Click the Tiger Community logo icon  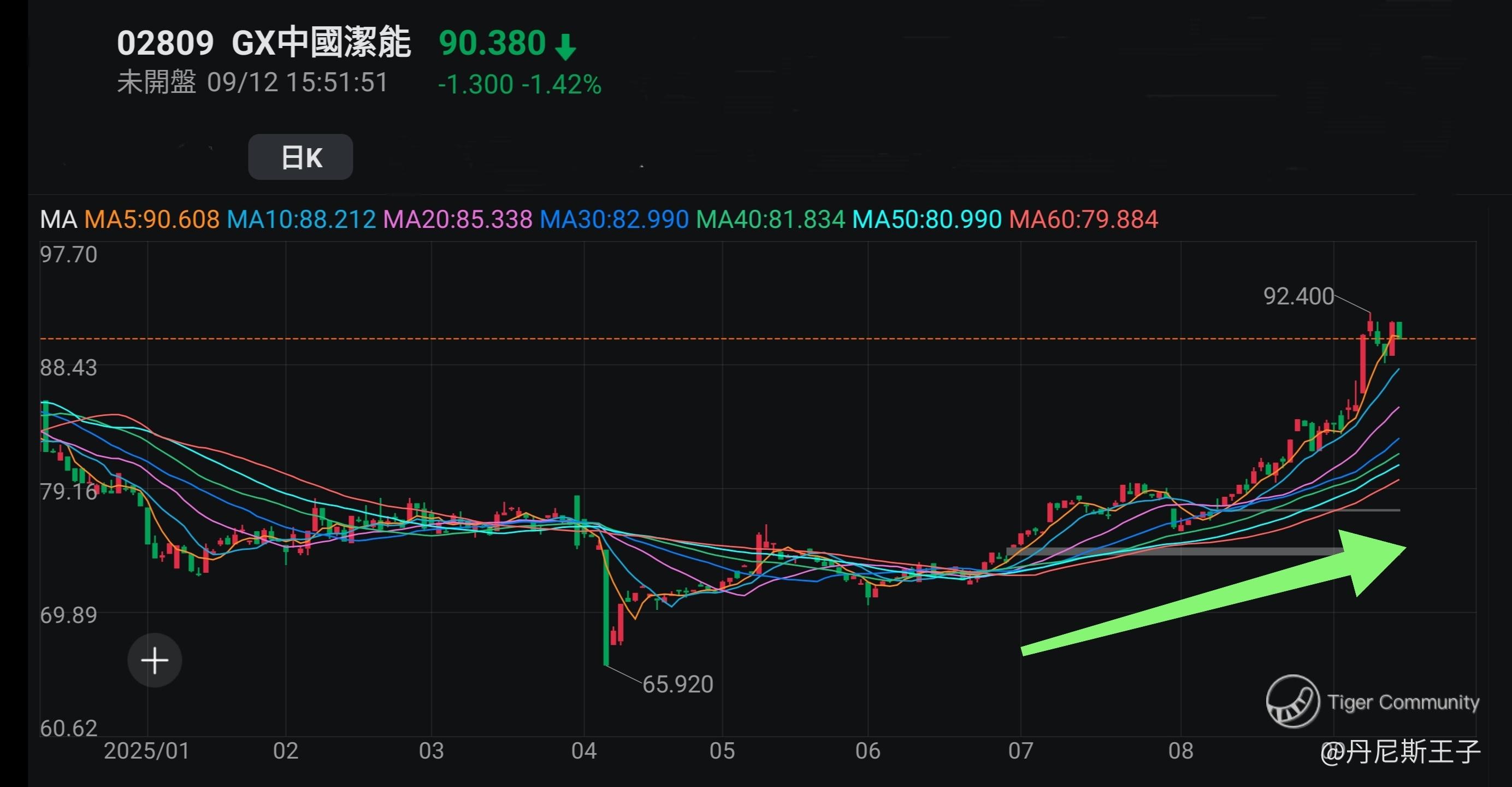click(x=1292, y=701)
